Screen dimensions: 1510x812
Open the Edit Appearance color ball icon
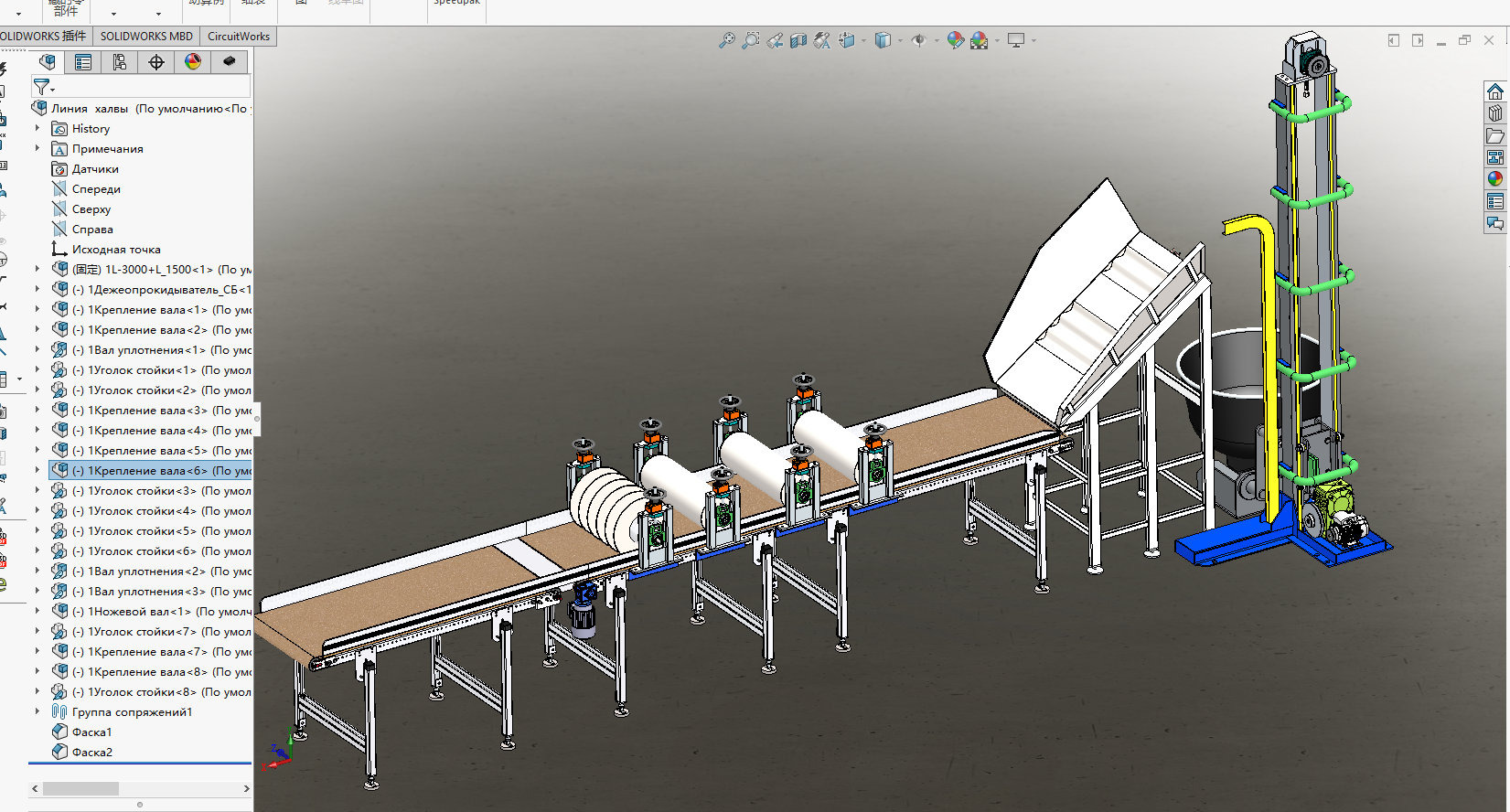tap(956, 40)
